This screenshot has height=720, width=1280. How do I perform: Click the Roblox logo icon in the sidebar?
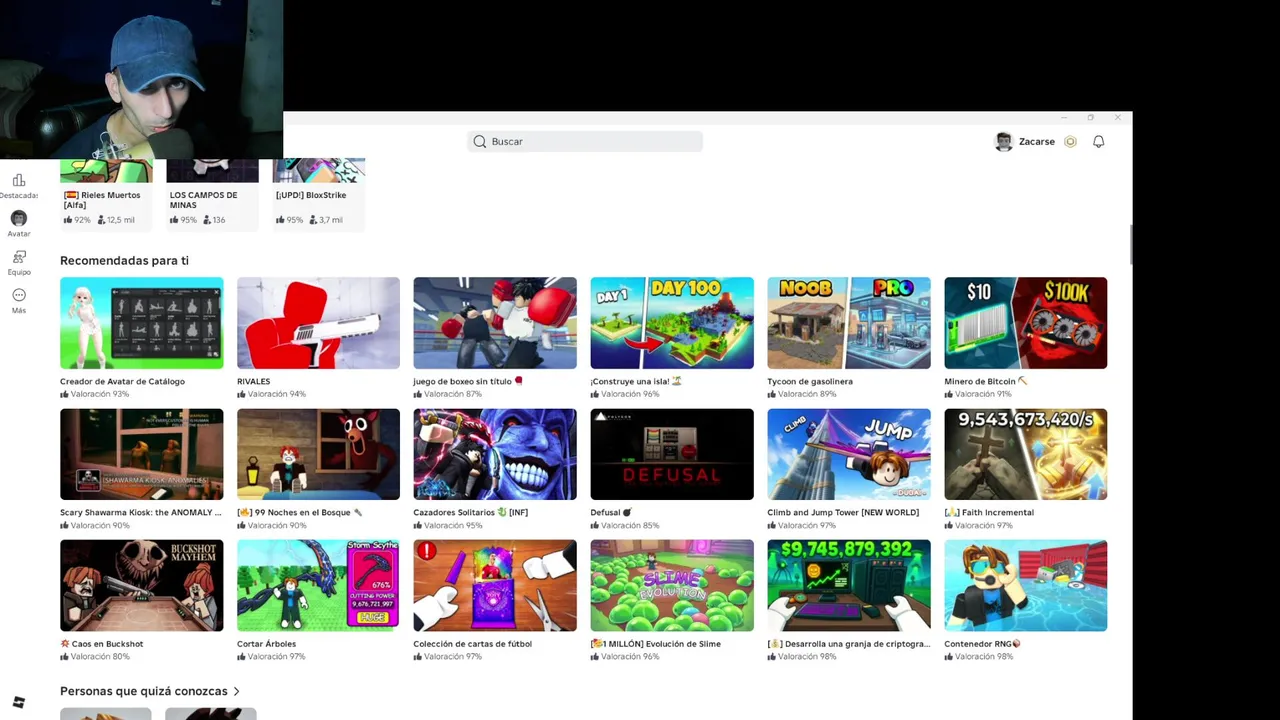[18, 703]
